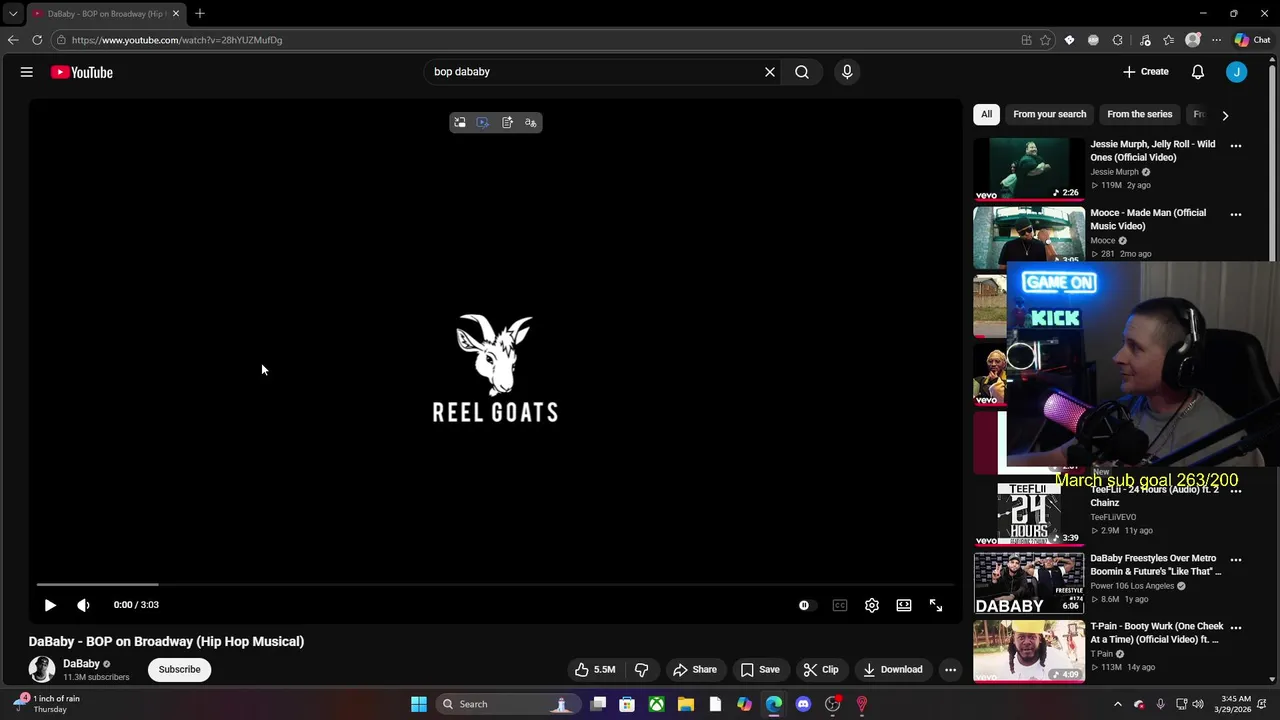
Task: Open Mooce Made Man video title
Action: pos(1148,219)
